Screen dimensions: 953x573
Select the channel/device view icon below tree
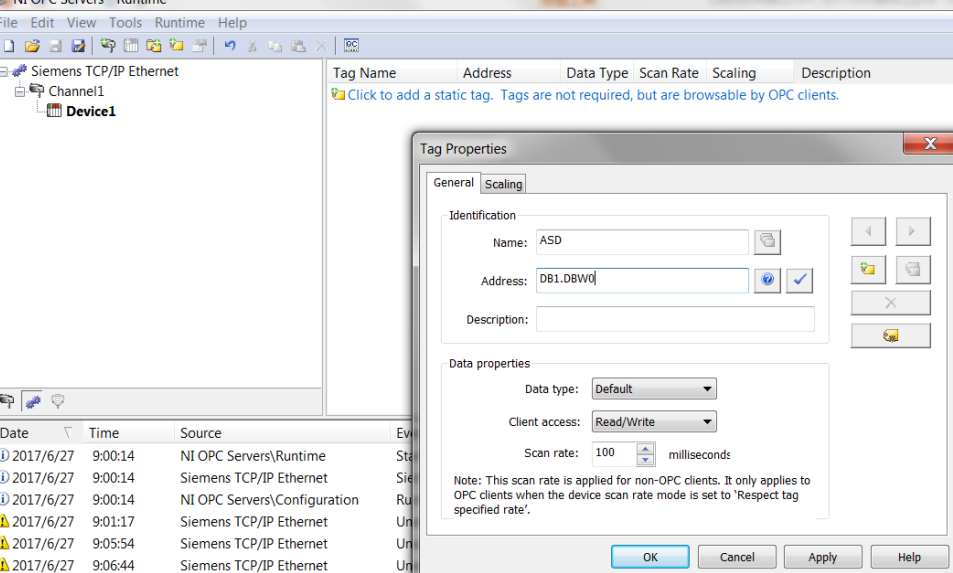7,401
